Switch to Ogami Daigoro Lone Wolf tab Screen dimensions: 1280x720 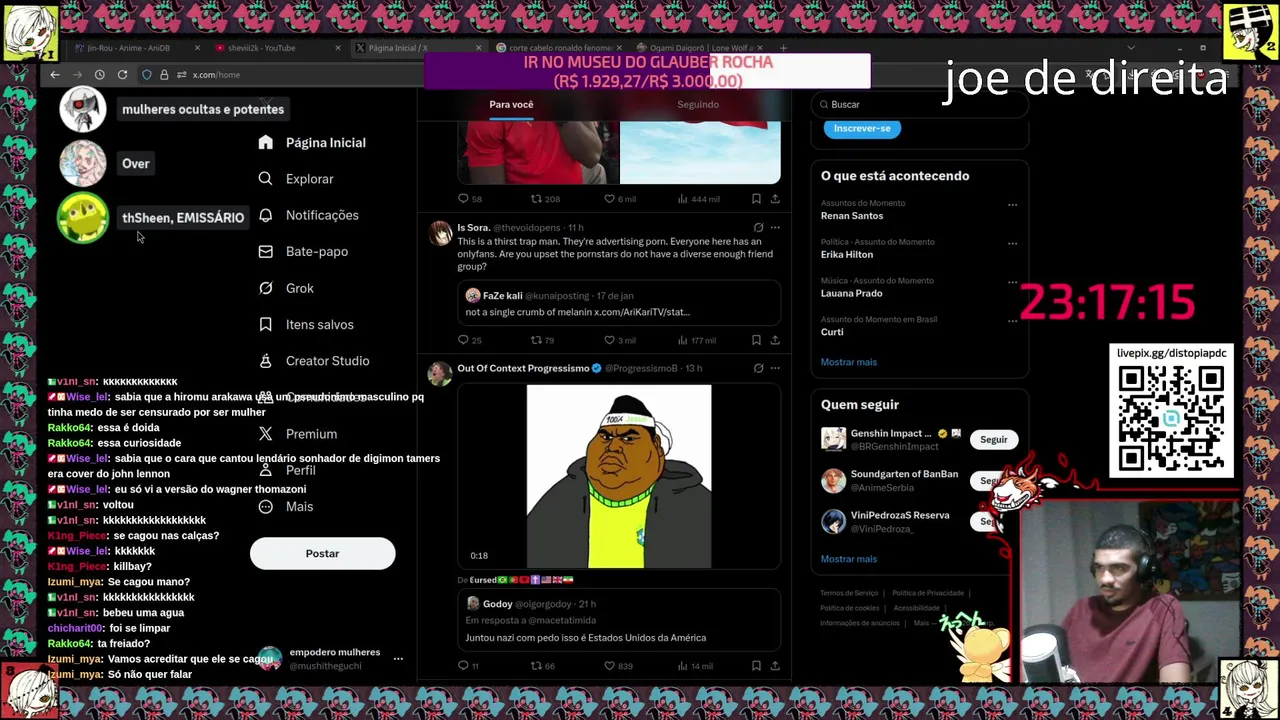tap(700, 48)
